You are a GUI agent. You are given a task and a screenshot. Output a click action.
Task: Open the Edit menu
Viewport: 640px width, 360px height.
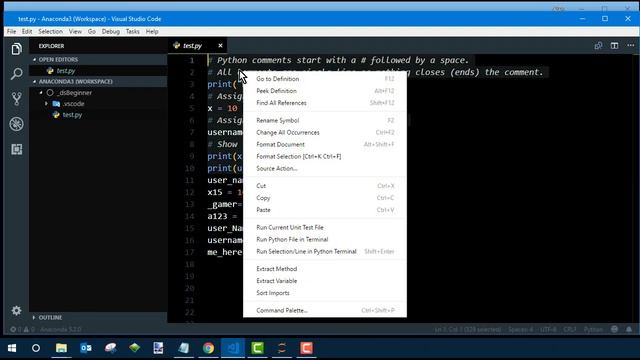(27, 31)
